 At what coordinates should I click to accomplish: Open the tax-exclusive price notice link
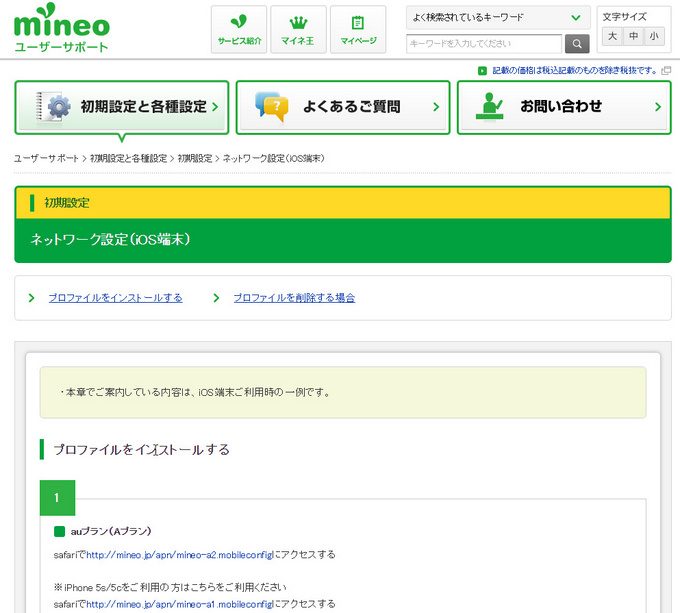pyautogui.click(x=575, y=70)
